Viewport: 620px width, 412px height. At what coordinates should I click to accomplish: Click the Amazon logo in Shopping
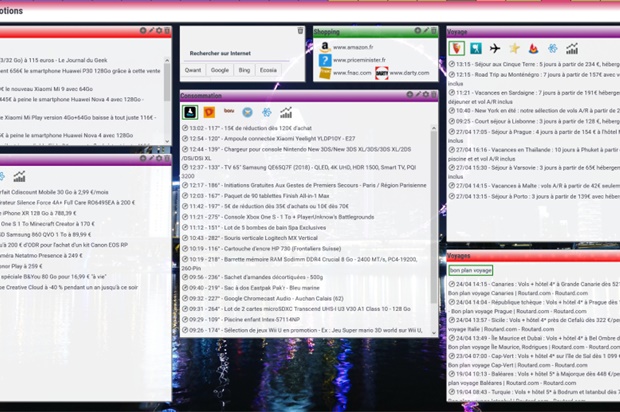(x=325, y=47)
